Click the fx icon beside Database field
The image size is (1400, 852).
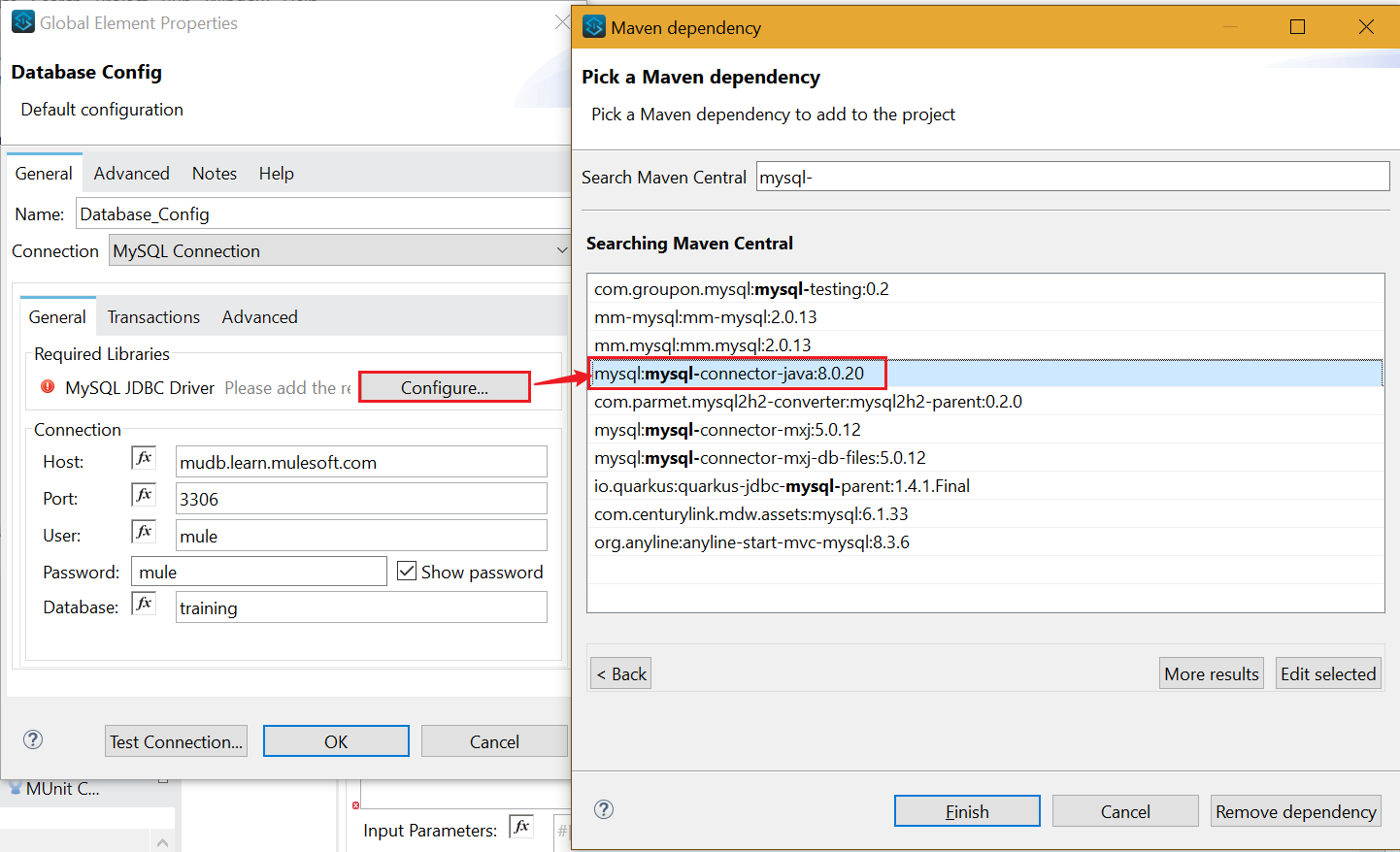point(144,604)
